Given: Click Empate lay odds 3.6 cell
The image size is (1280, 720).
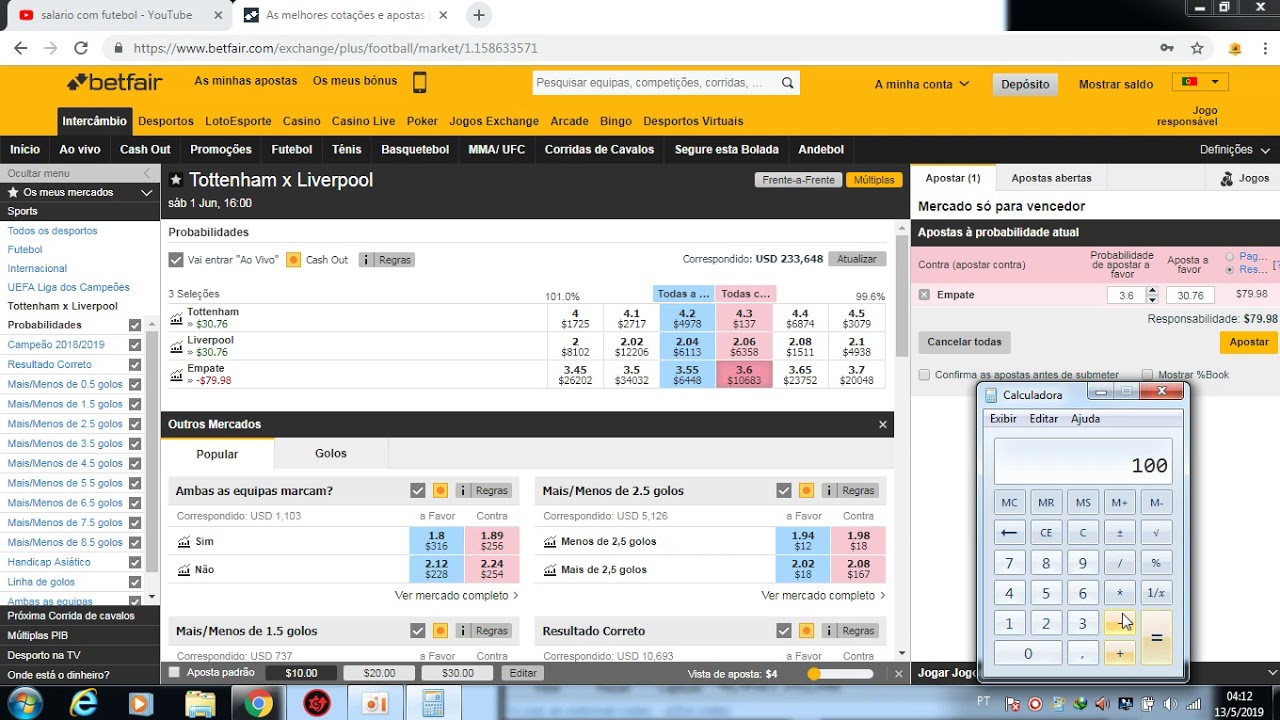Looking at the screenshot, I should 744,375.
